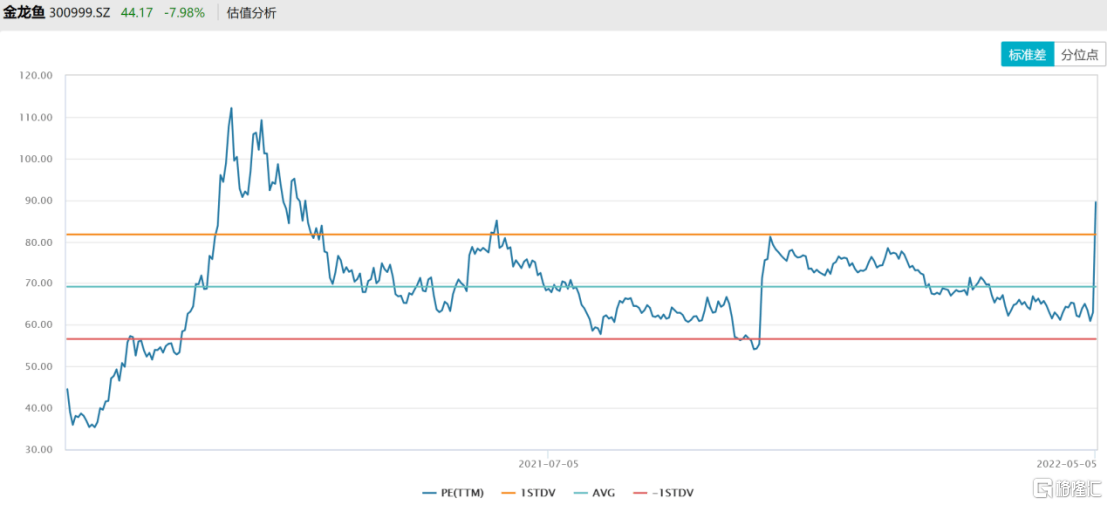Click the 金龙鱼 stock name

pyautogui.click(x=24, y=12)
